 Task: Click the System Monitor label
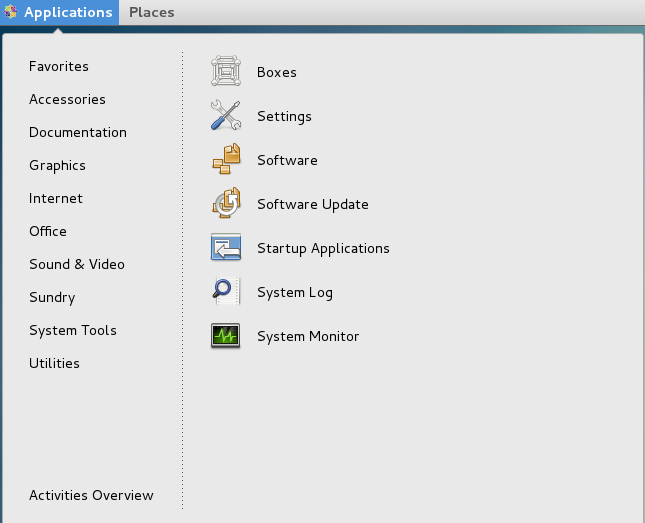tap(308, 337)
